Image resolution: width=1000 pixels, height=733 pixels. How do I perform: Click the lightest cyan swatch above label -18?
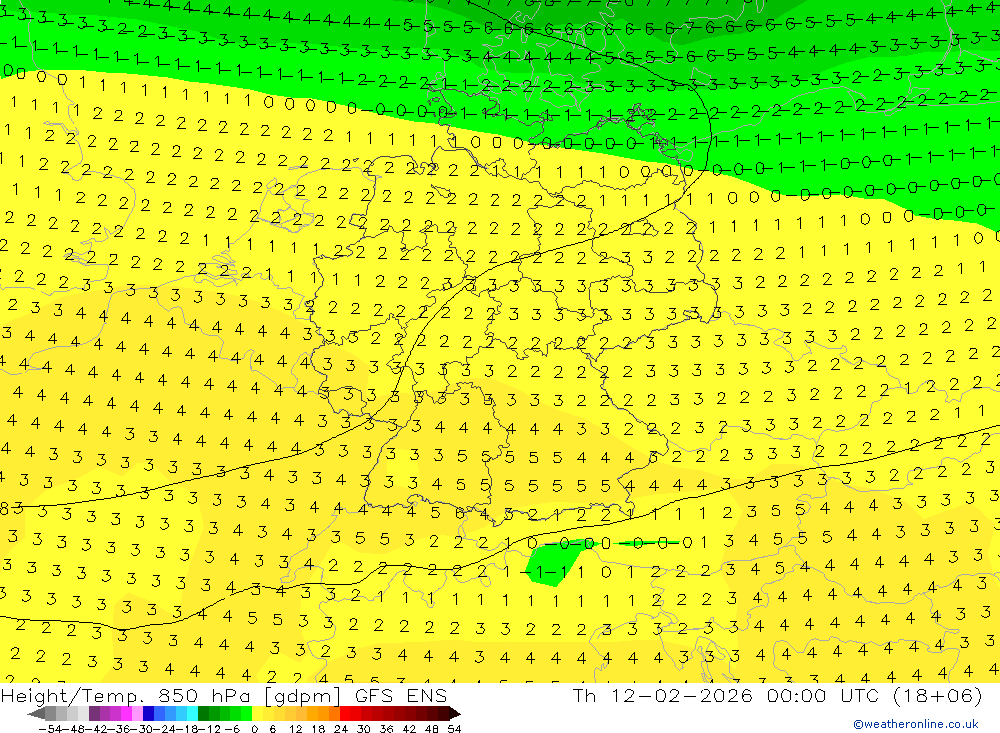[192, 714]
